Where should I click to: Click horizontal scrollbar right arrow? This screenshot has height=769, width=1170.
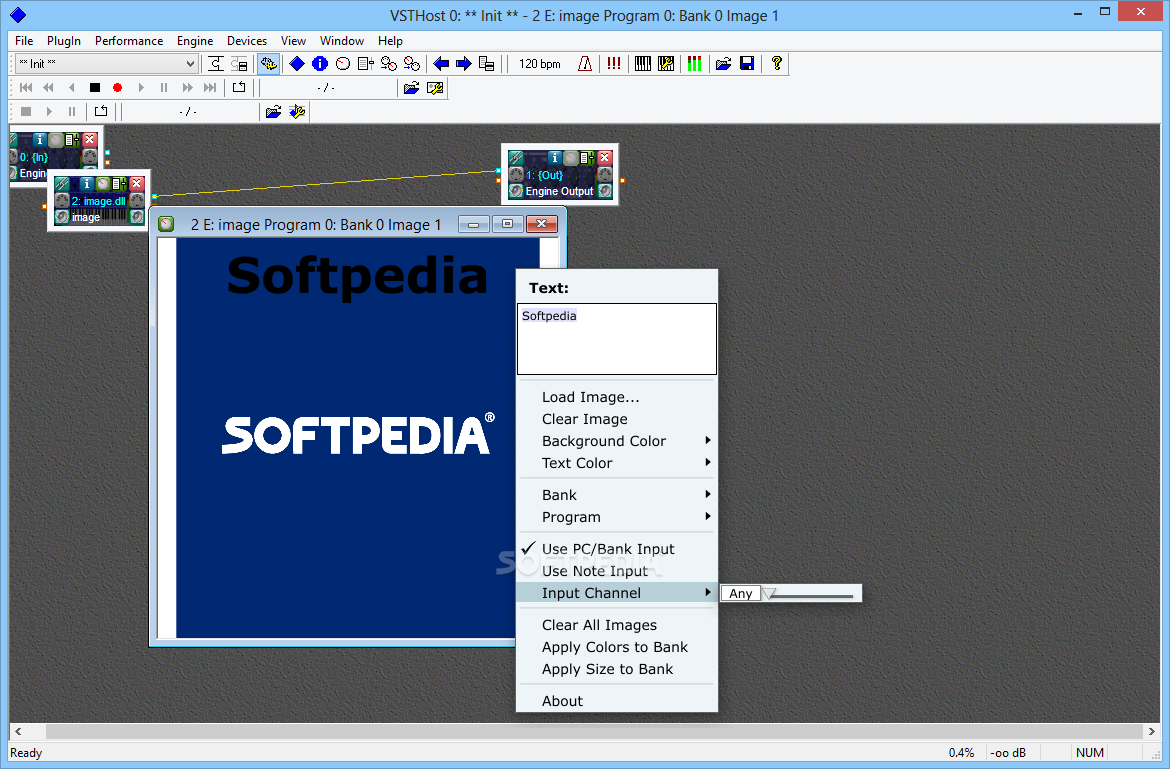[x=1151, y=731]
